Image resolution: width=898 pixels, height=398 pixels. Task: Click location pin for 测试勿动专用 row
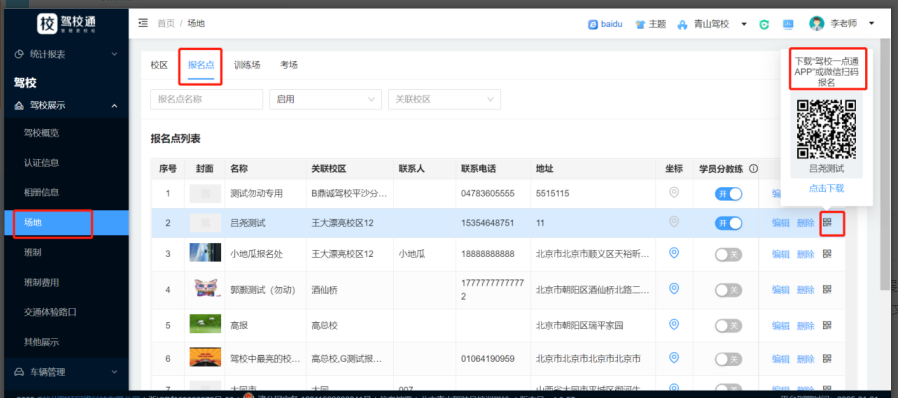tap(674, 193)
